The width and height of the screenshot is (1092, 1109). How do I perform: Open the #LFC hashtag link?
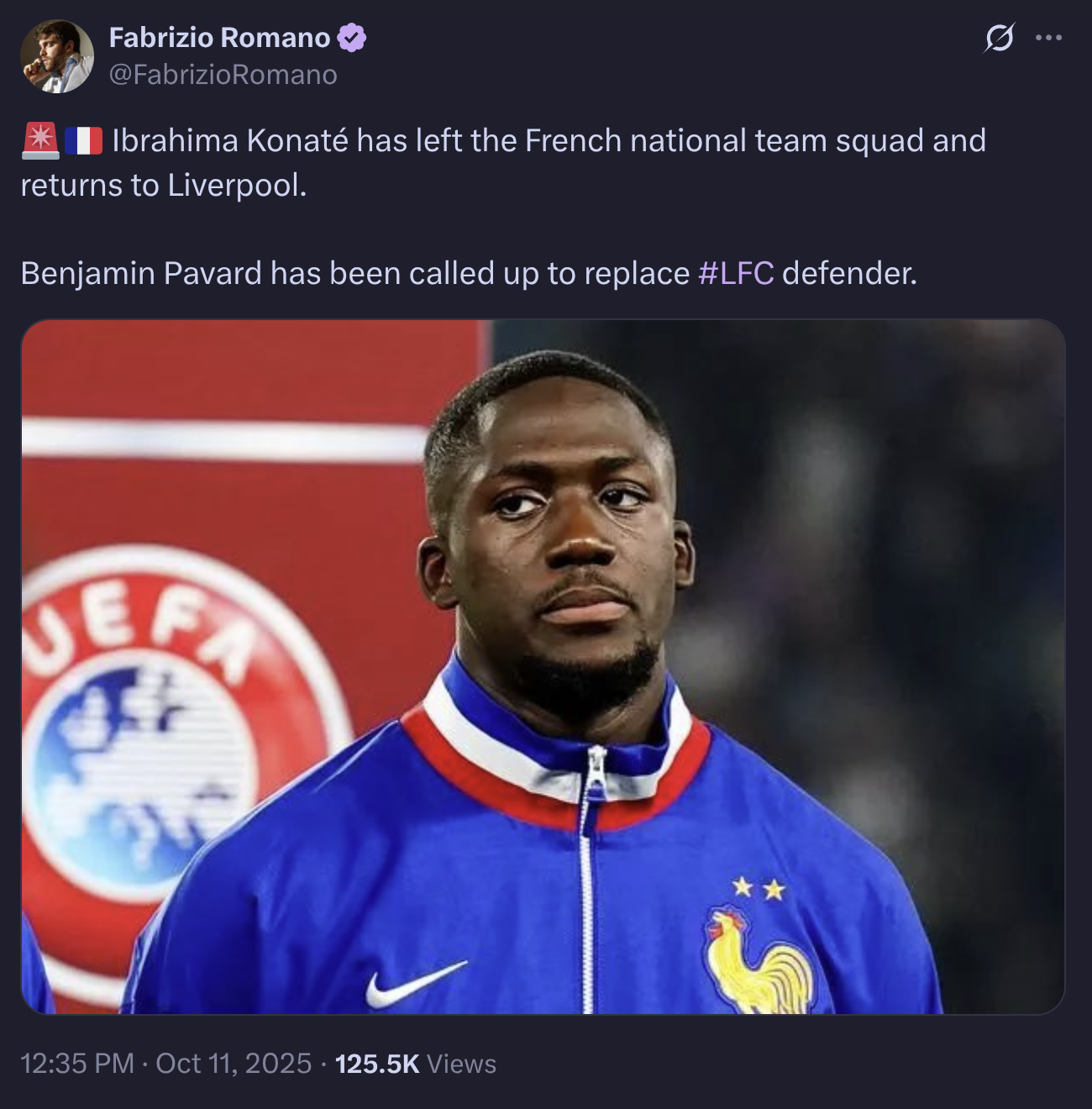click(736, 273)
